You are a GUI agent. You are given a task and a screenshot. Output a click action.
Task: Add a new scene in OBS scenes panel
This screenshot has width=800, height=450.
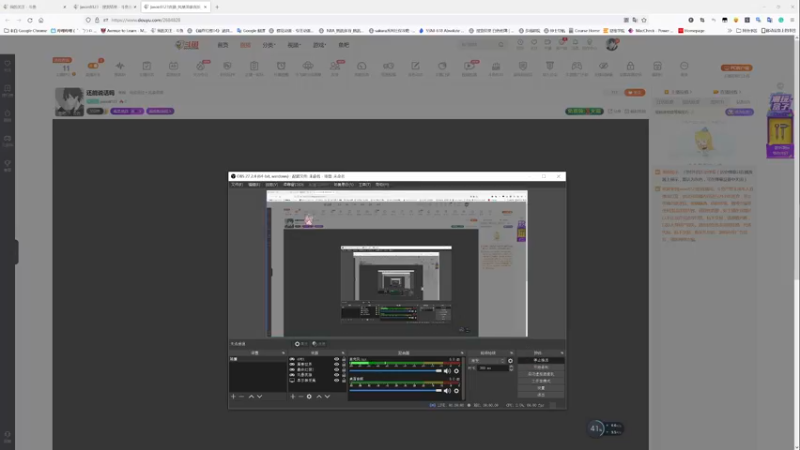coord(233,396)
